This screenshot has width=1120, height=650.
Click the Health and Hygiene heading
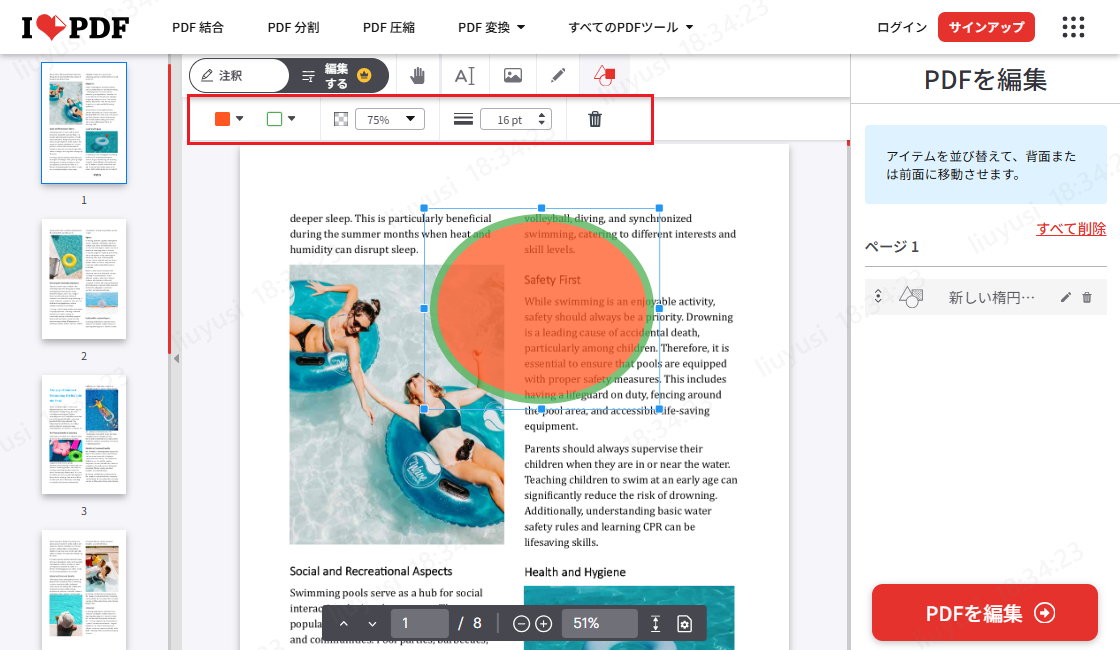(575, 572)
